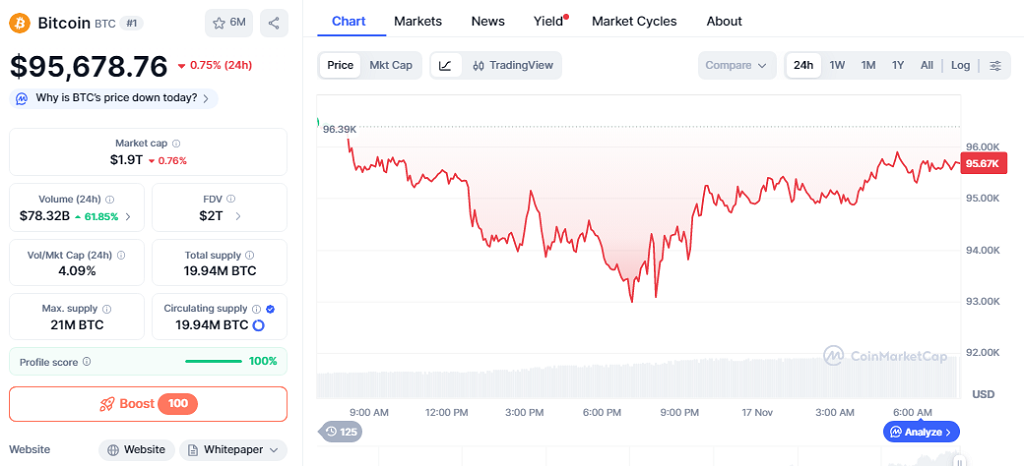This screenshot has height=466, width=1024.
Task: Toggle Log scale on chart
Action: click(961, 65)
